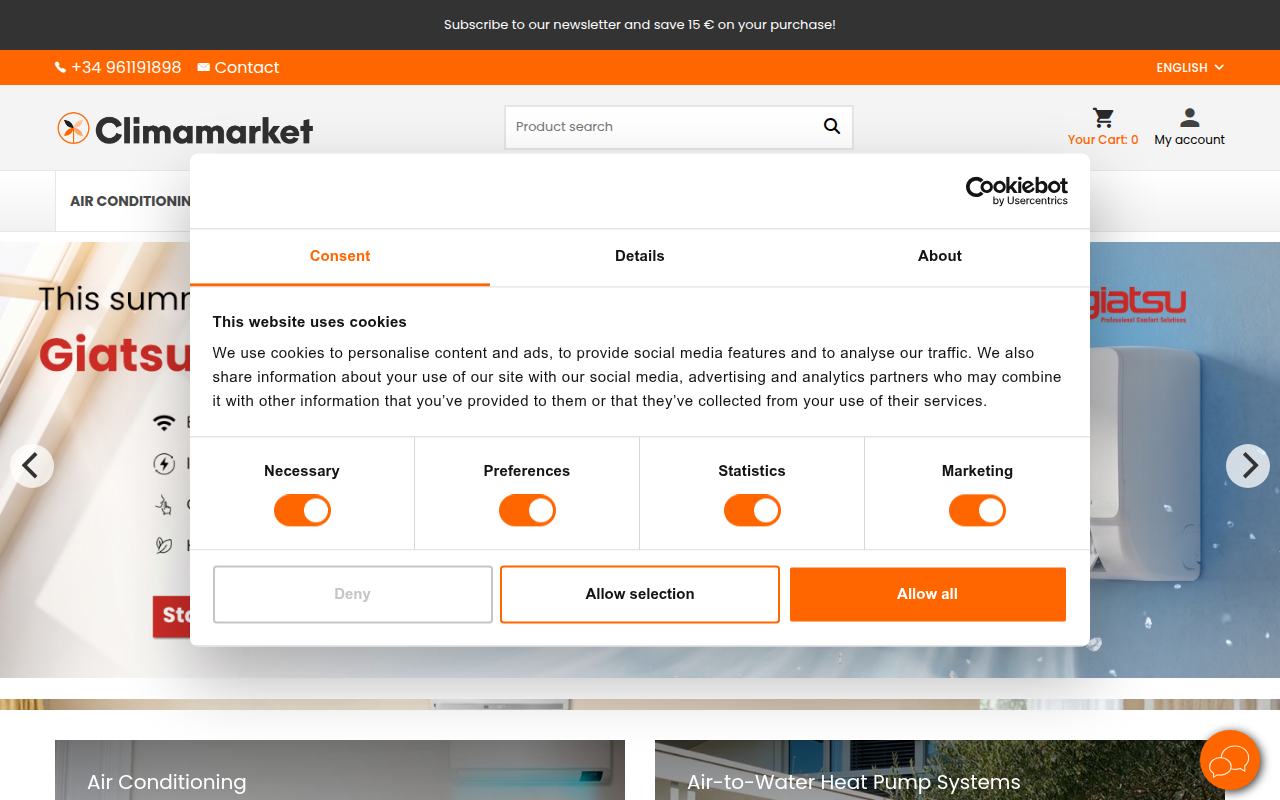Open the Contact link
Viewport: 1280px width, 800px height.
click(247, 68)
